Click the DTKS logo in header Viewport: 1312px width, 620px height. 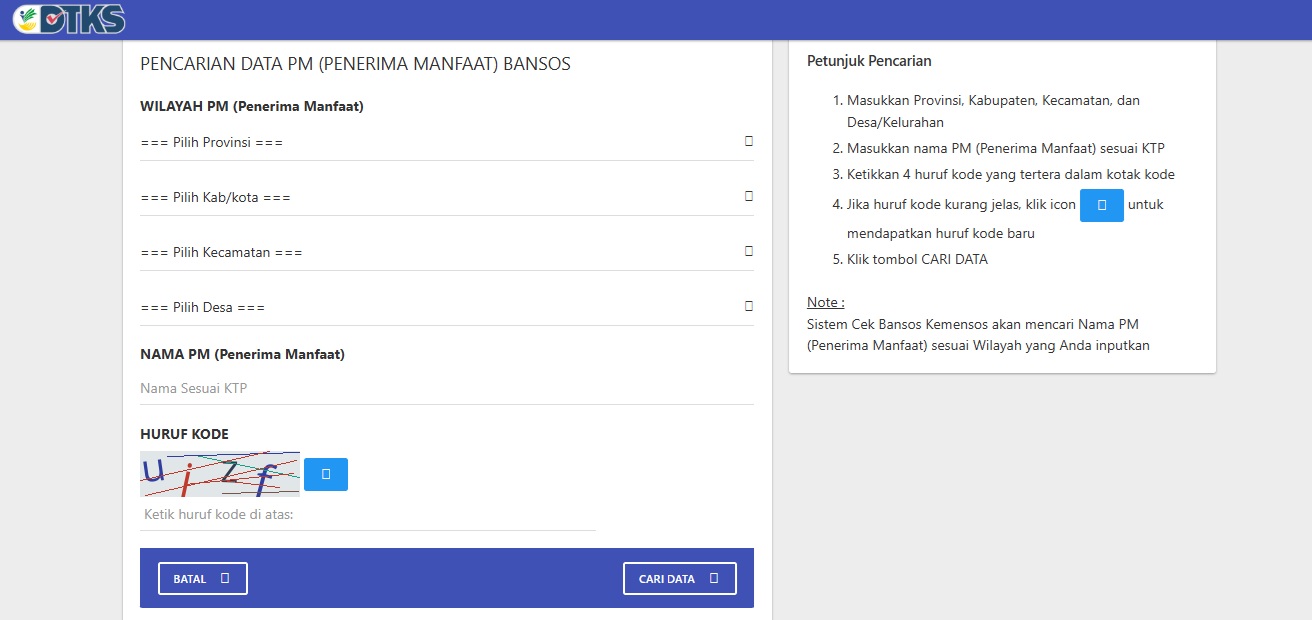pos(69,19)
